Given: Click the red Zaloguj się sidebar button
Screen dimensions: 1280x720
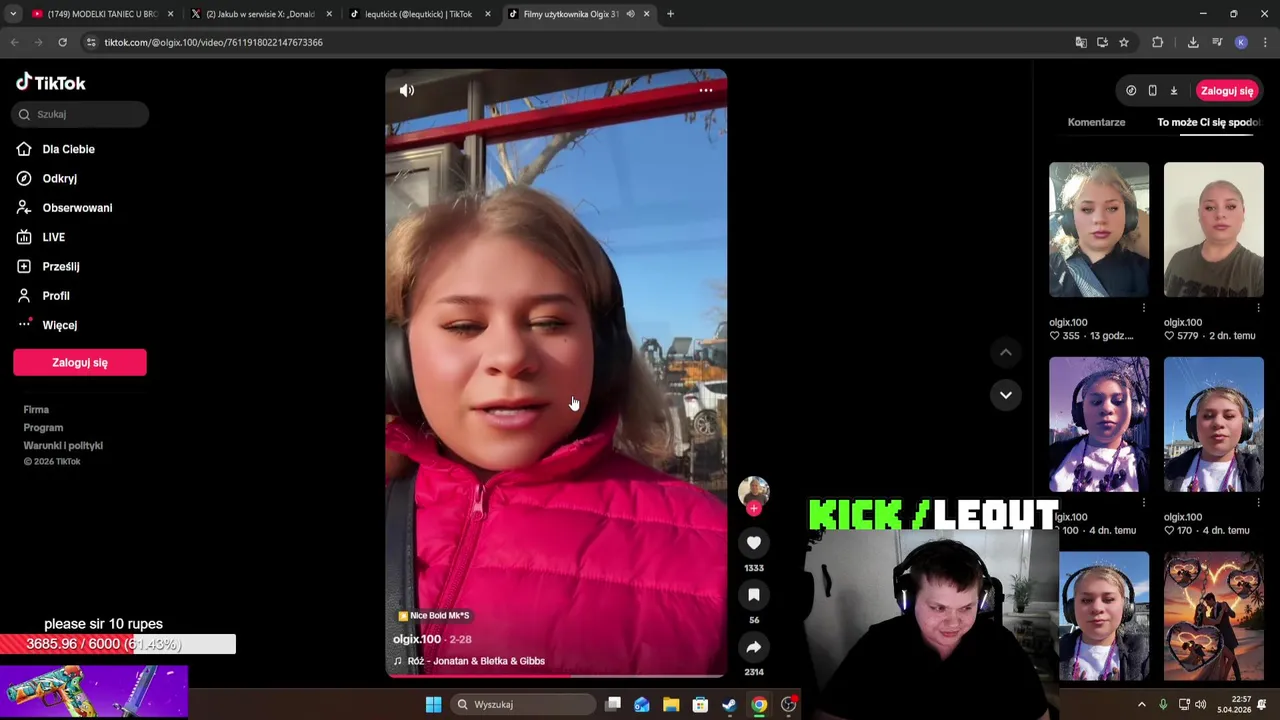Looking at the screenshot, I should 80,363.
